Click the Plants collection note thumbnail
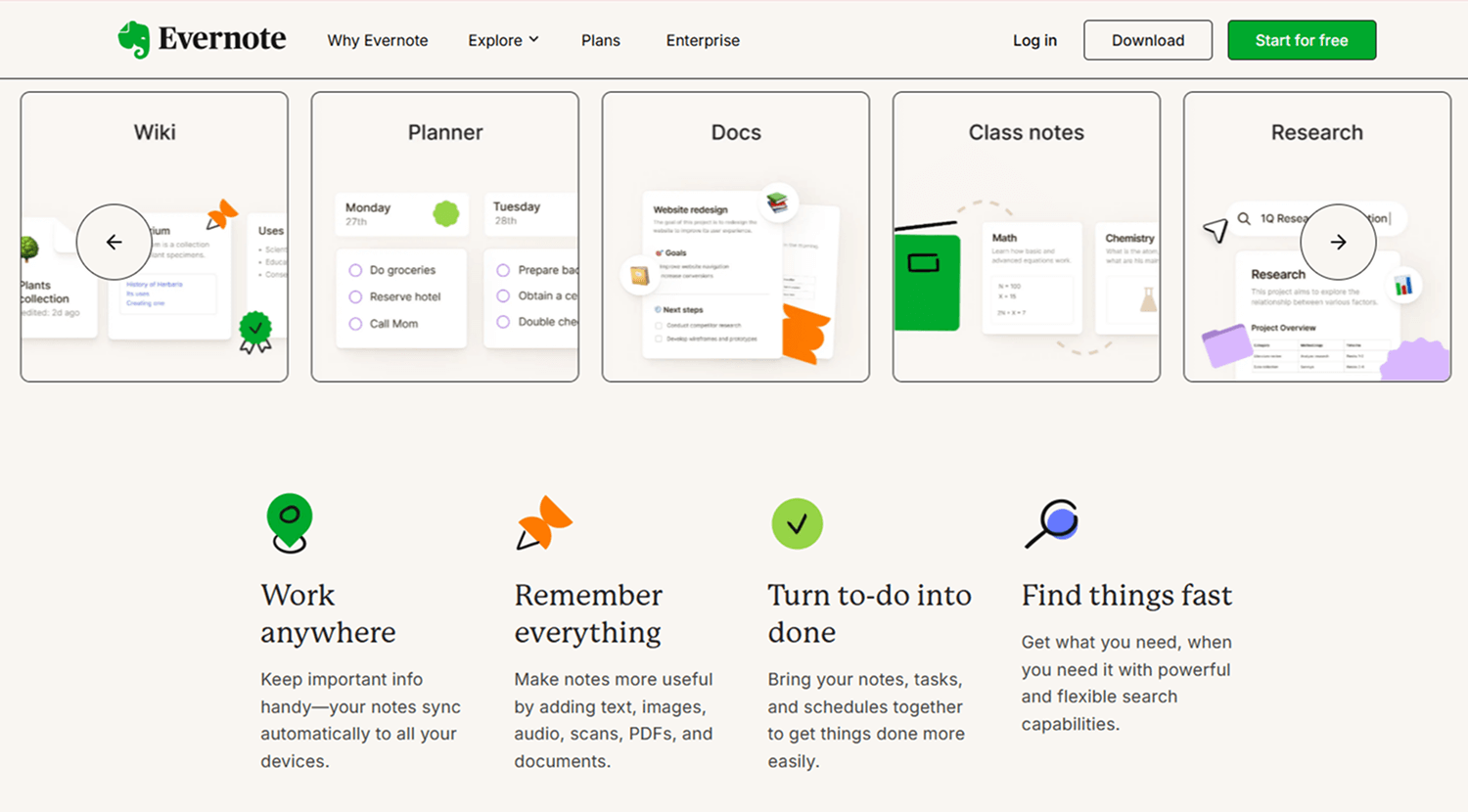This screenshot has height=812, width=1468. (59, 279)
